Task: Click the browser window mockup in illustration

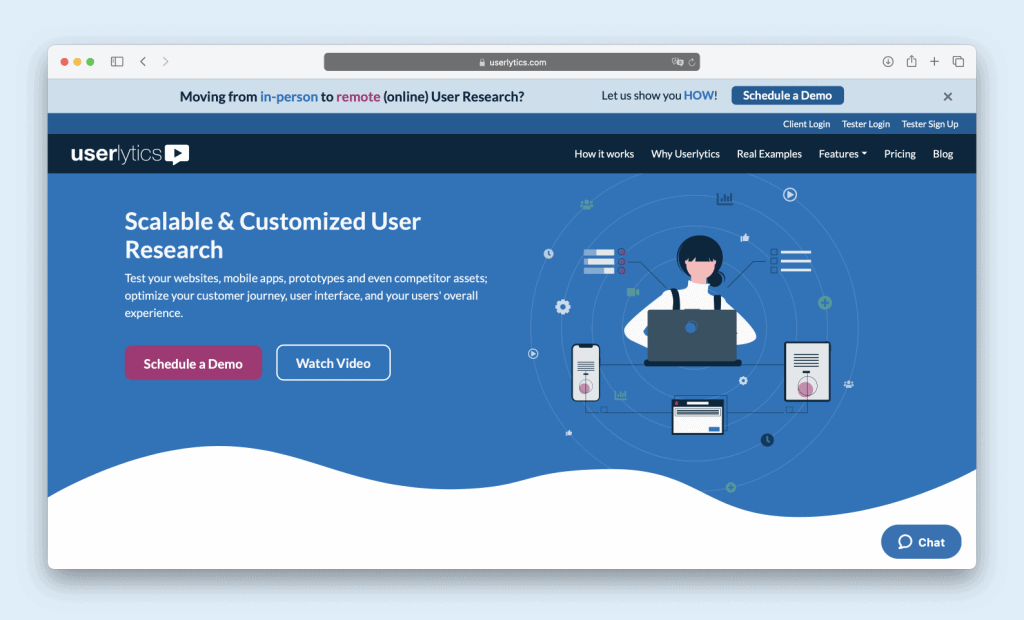Action: pos(698,417)
